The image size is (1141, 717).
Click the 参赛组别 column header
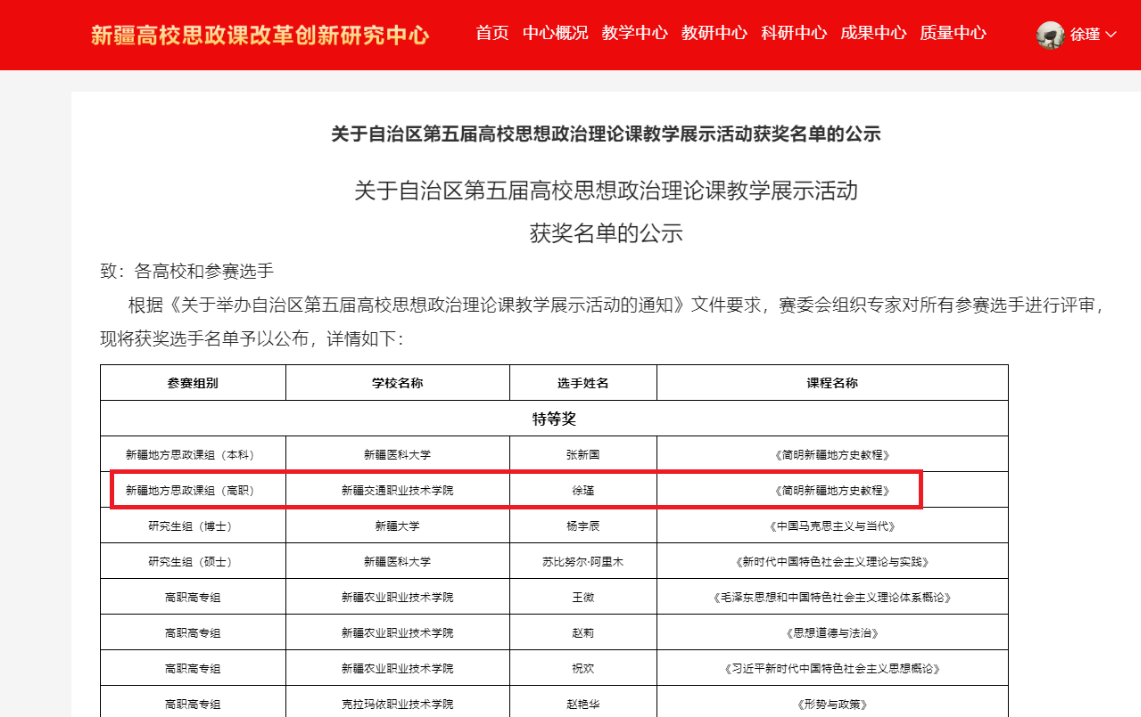(193, 383)
